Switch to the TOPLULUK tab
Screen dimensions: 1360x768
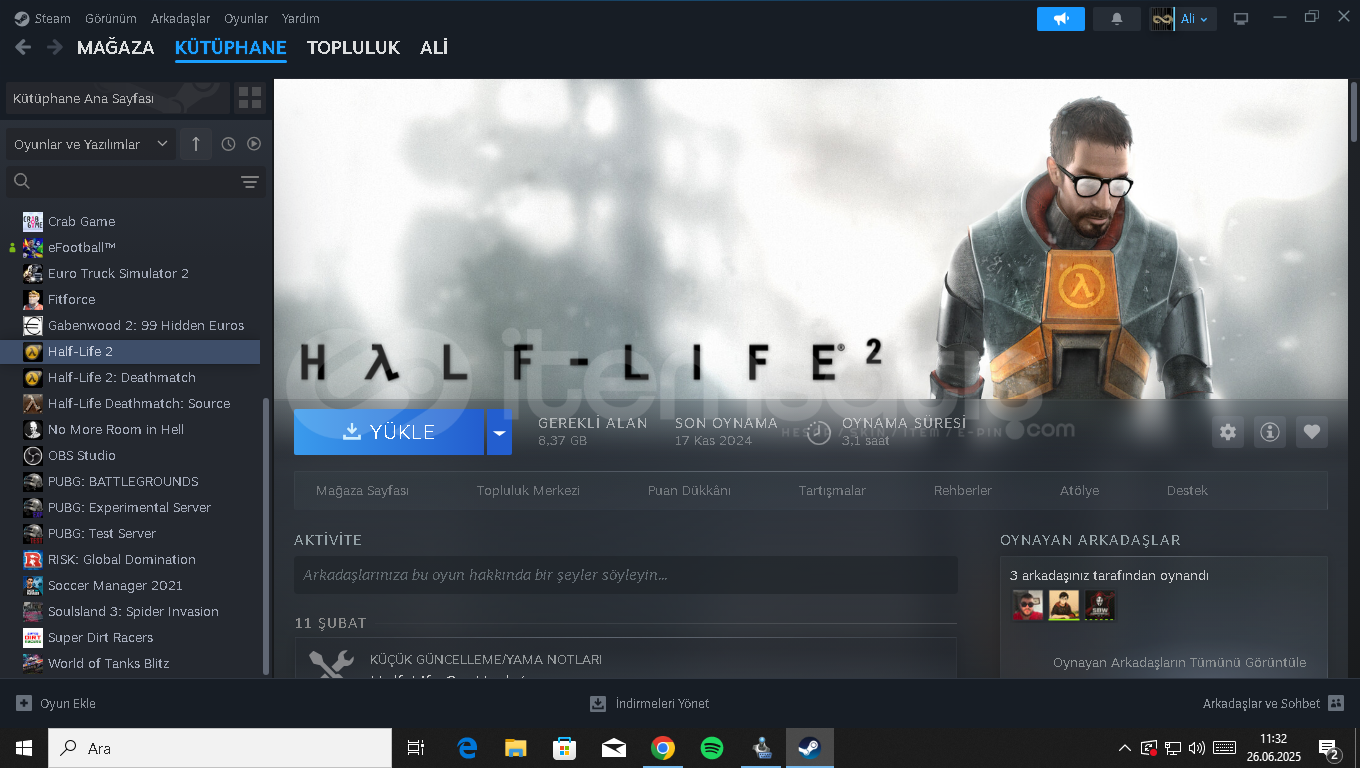[x=353, y=48]
